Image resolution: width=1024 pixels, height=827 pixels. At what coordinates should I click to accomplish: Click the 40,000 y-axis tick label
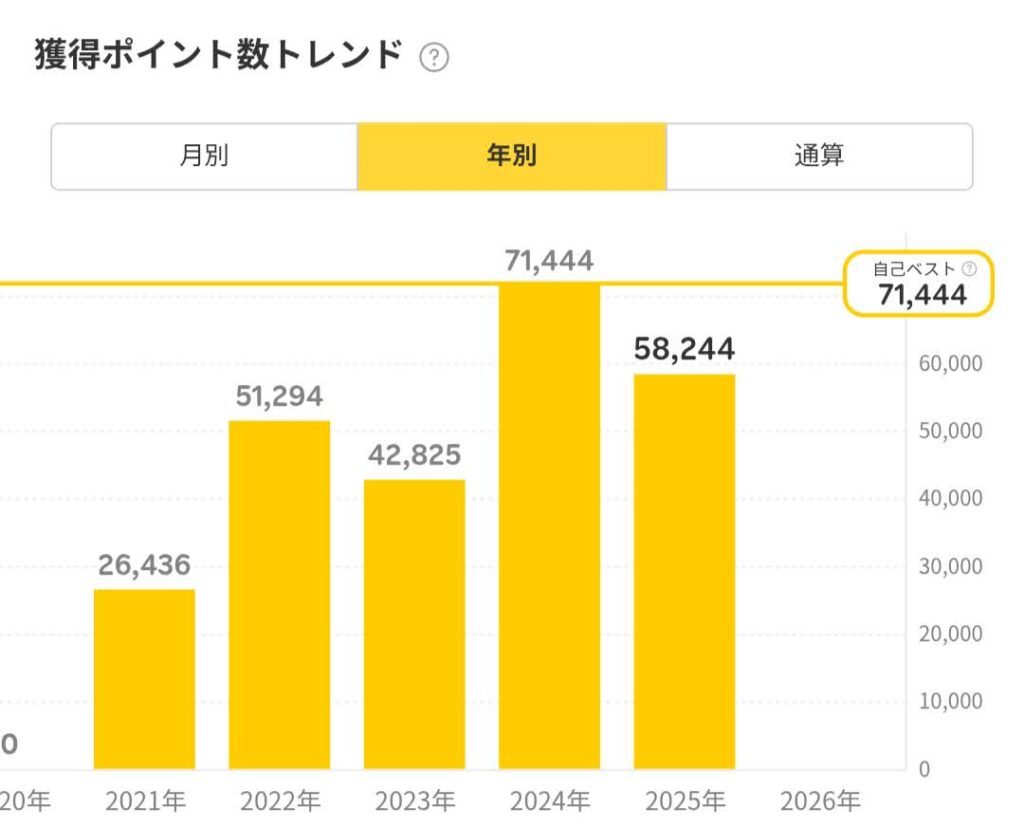pyautogui.click(x=950, y=498)
